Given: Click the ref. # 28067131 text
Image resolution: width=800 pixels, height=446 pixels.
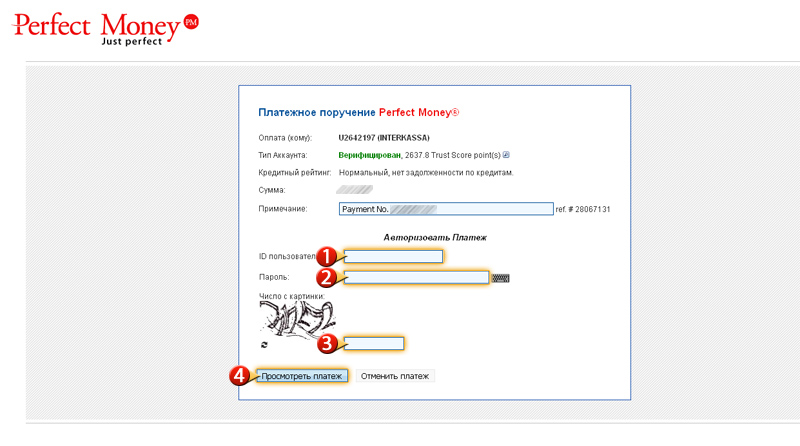Looking at the screenshot, I should point(583,209).
